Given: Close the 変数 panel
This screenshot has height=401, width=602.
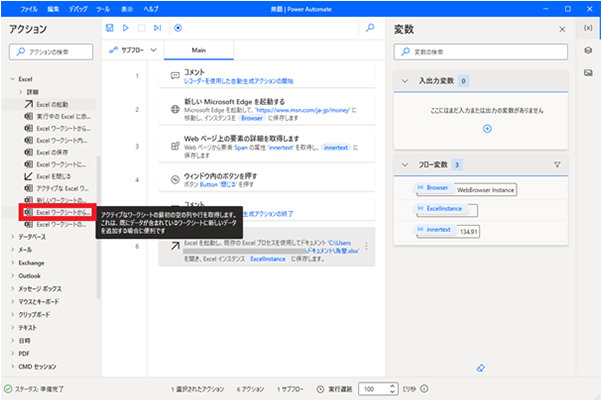Looking at the screenshot, I should (x=562, y=29).
